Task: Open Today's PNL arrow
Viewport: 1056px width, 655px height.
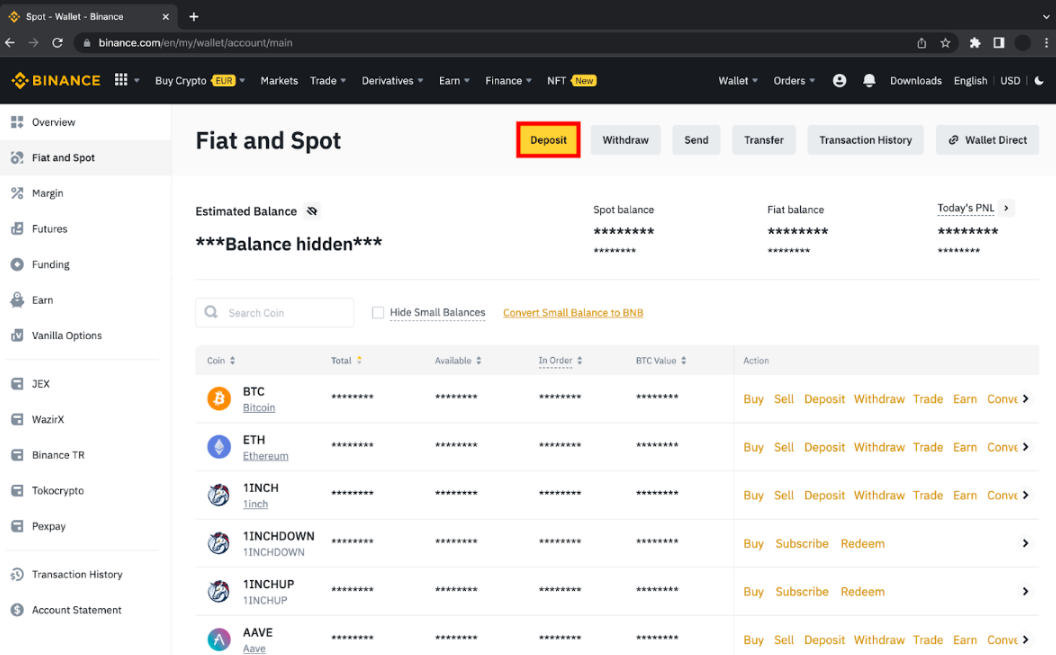Action: [x=1006, y=208]
